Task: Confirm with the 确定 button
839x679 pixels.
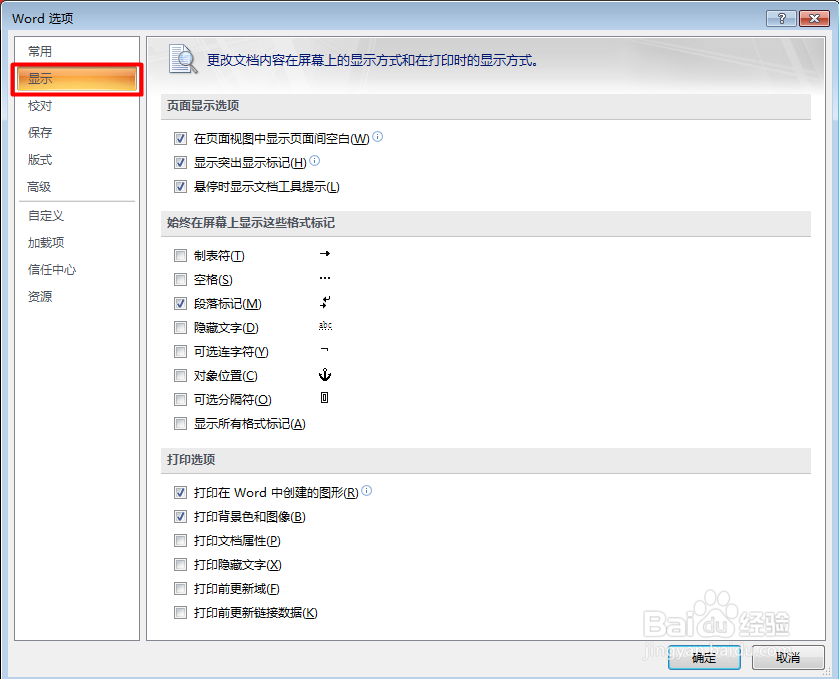Action: click(x=704, y=658)
